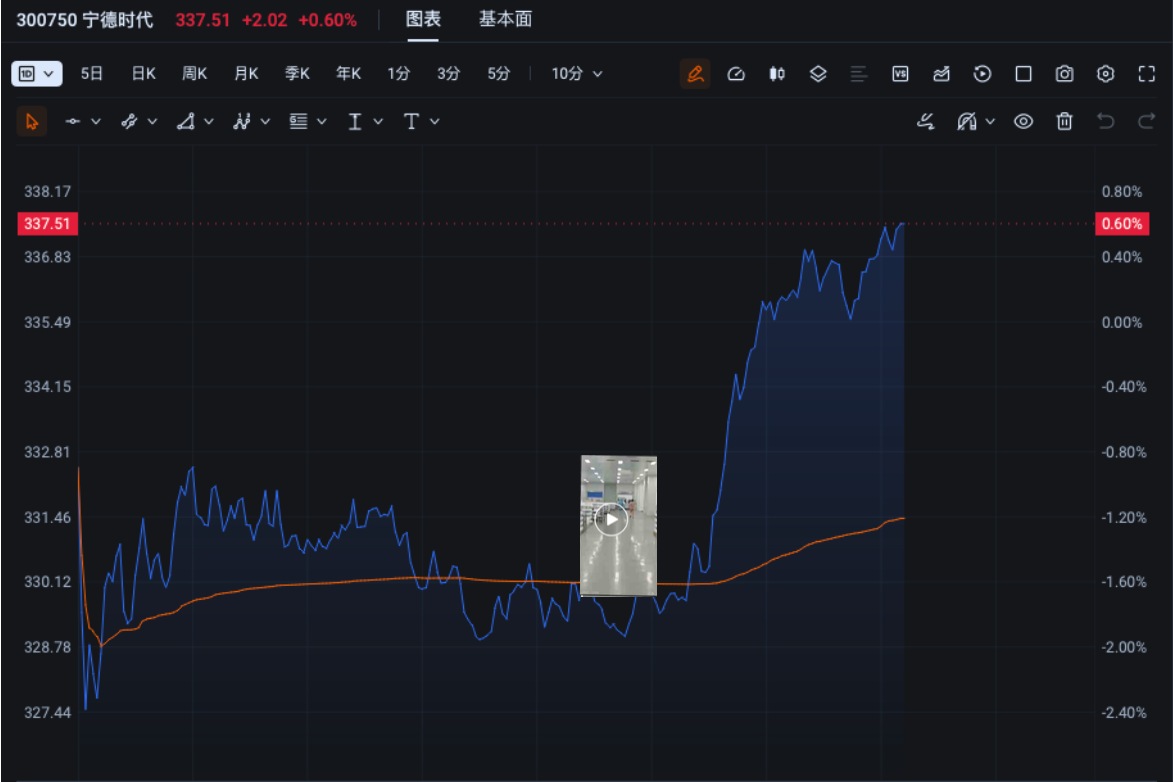1173x782 pixels.
Task: Expand the text tool chevron
Action: 434,121
